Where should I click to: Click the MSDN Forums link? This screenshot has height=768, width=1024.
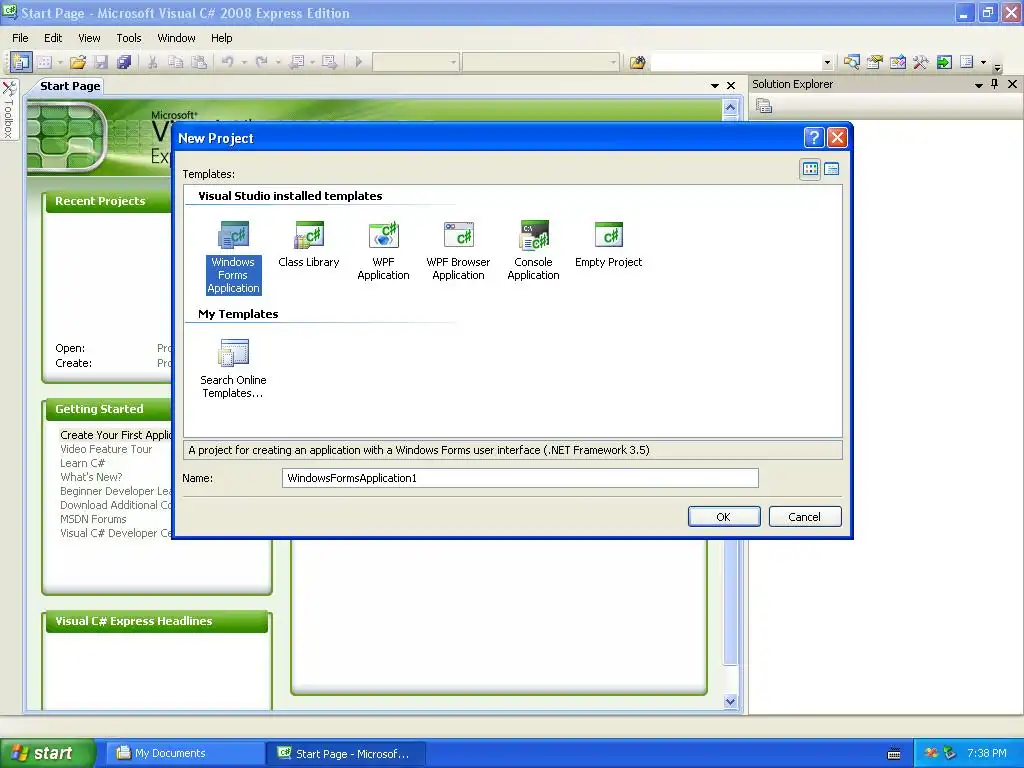[x=93, y=519]
